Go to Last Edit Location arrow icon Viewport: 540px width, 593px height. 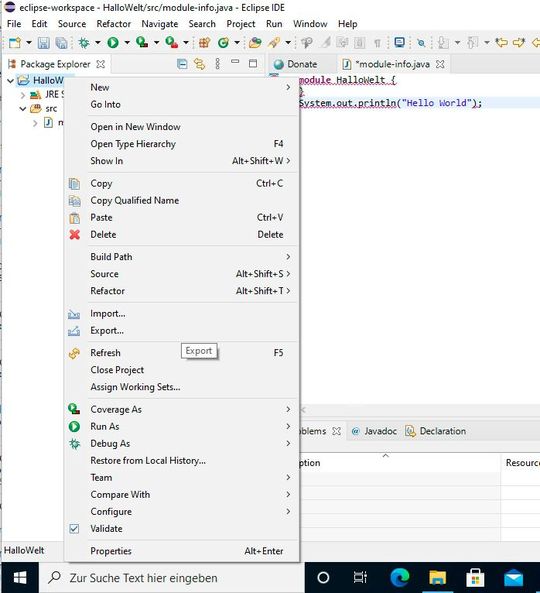point(501,42)
